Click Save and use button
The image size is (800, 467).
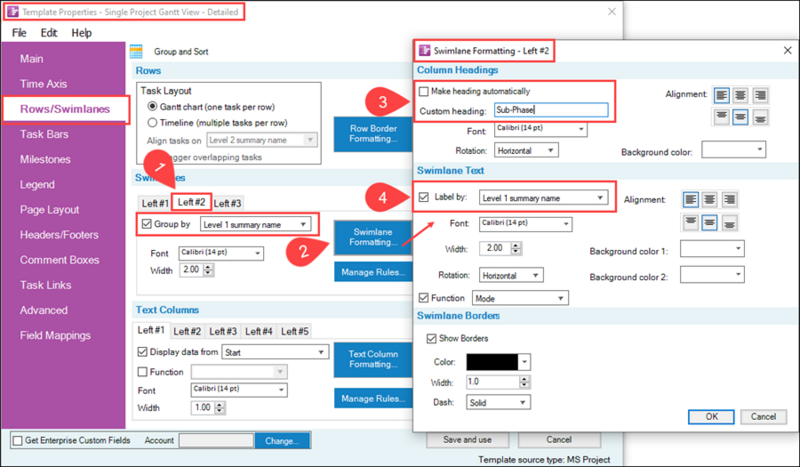pos(467,439)
